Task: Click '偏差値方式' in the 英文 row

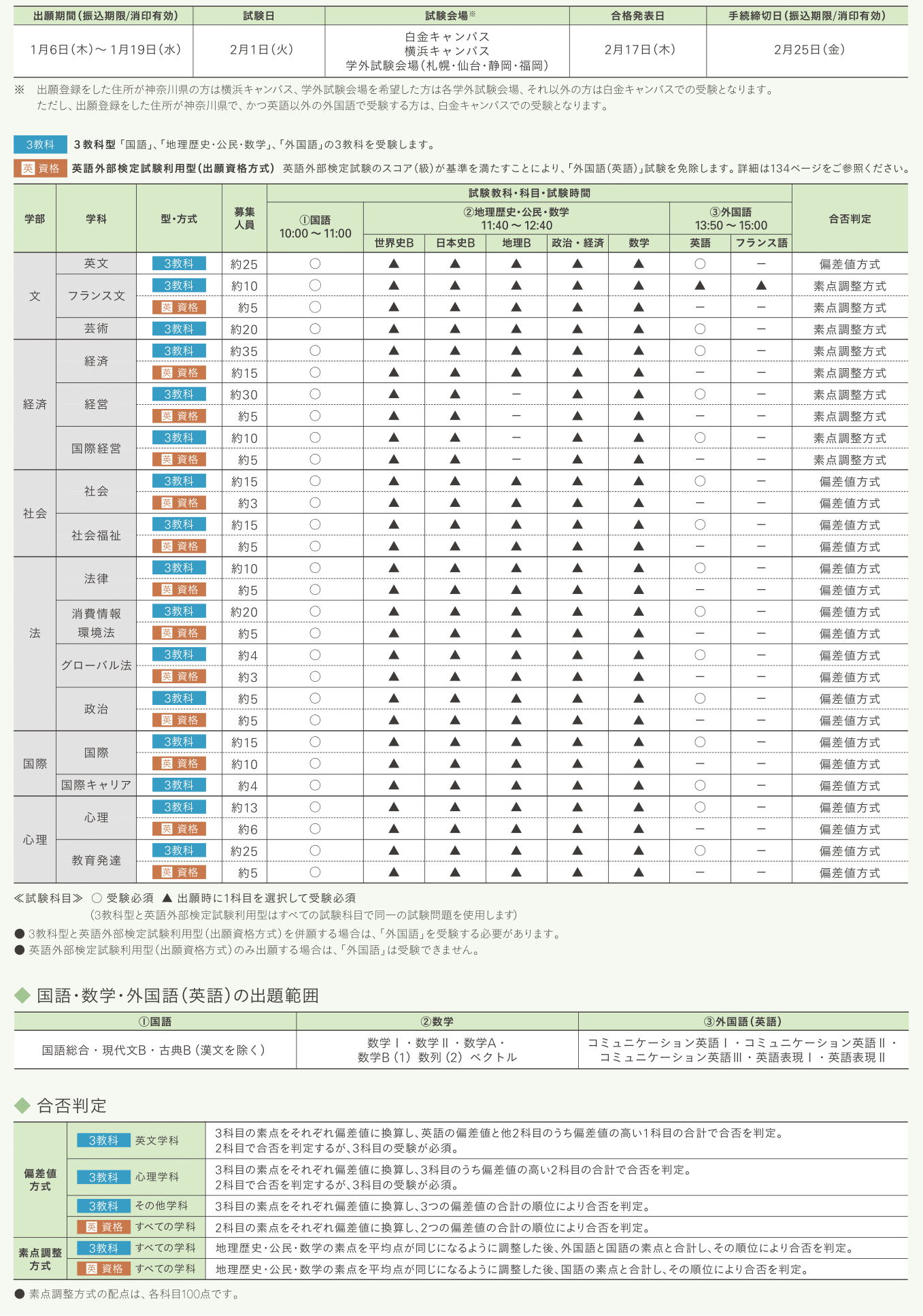Action: pyautogui.click(x=850, y=264)
